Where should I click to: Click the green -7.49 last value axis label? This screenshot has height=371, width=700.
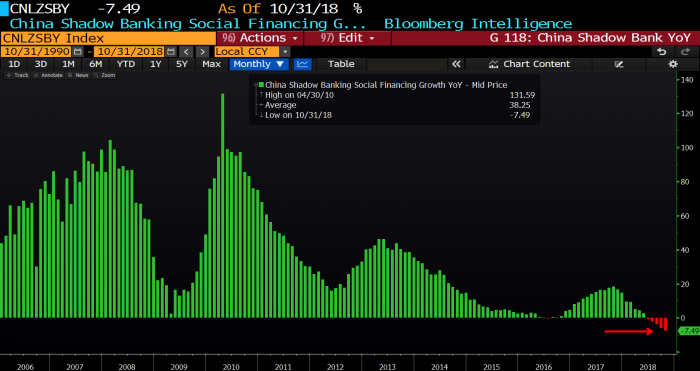click(x=689, y=331)
